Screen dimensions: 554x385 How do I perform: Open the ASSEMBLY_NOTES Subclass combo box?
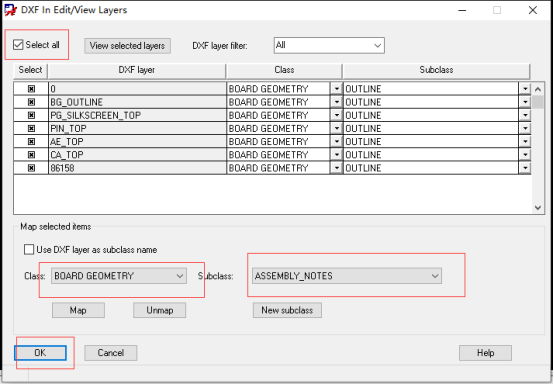click(x=347, y=276)
